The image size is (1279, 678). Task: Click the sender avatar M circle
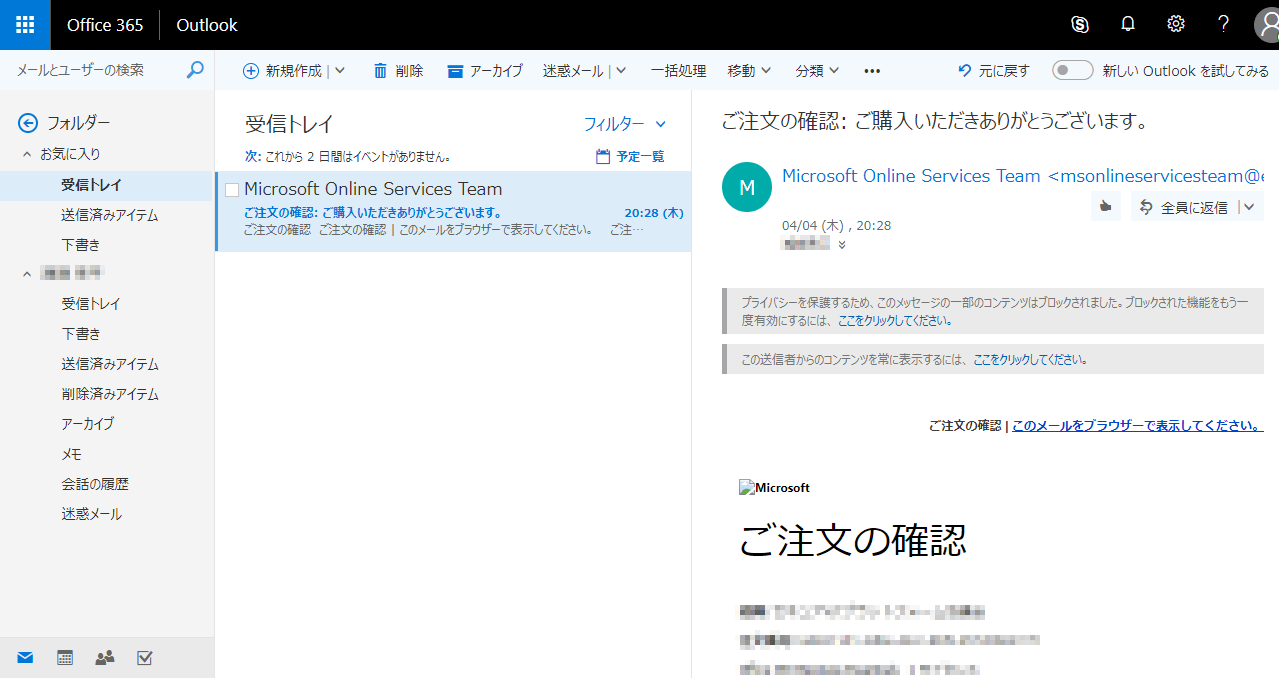(x=746, y=187)
